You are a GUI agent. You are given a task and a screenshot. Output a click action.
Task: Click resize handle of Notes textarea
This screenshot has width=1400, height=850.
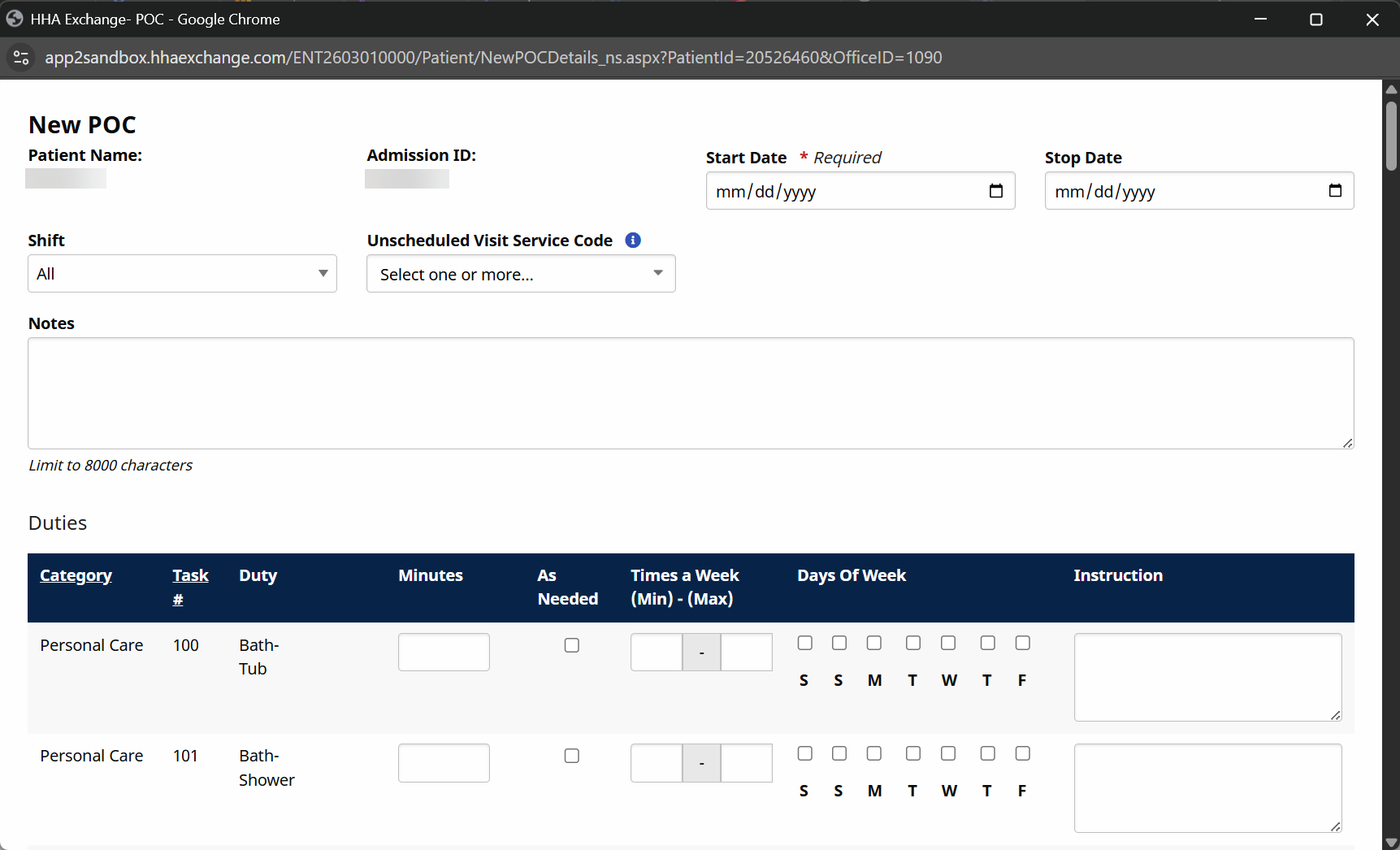pyautogui.click(x=1347, y=443)
